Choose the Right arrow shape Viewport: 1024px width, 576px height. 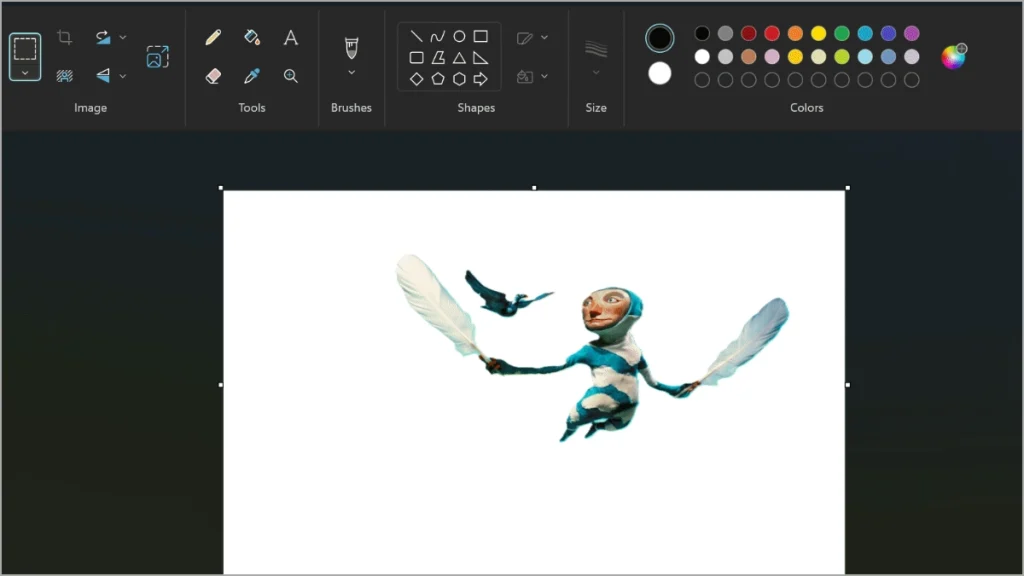point(481,79)
